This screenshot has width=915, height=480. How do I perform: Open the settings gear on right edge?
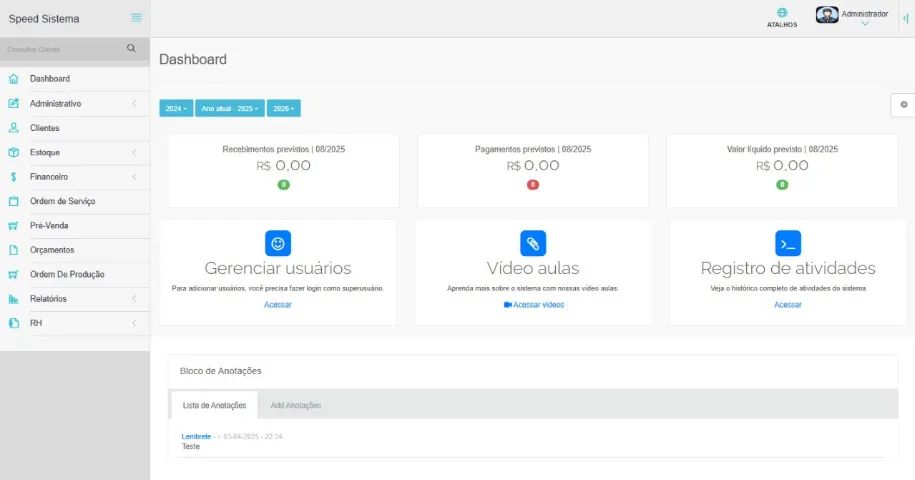(x=904, y=104)
